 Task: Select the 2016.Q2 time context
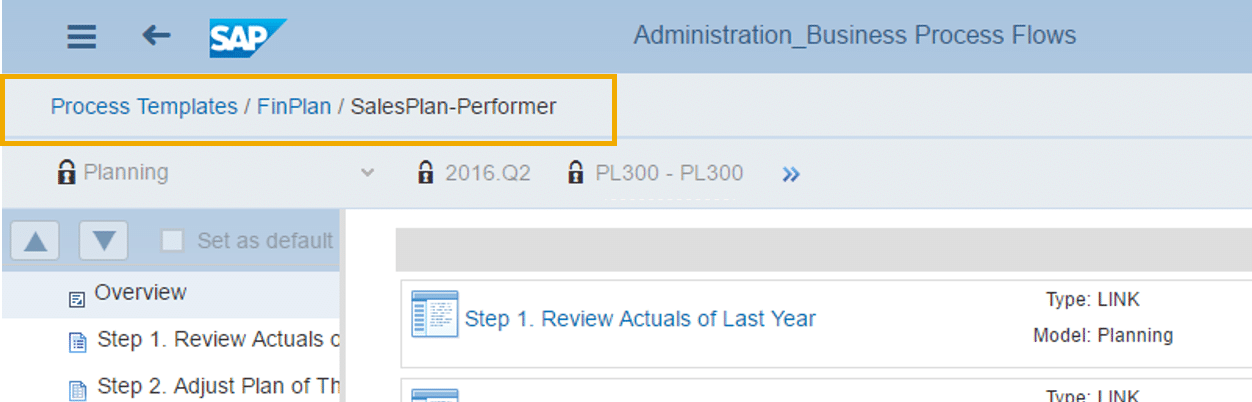pos(489,173)
